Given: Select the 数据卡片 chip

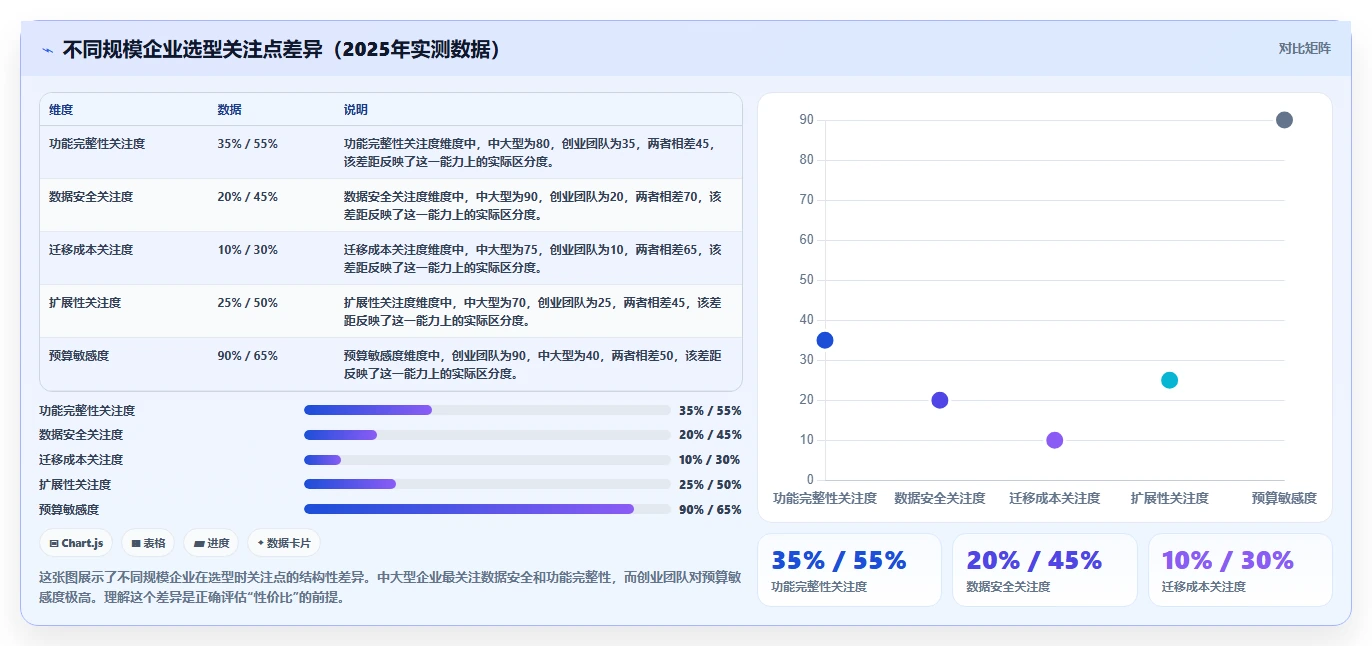Looking at the screenshot, I should tap(284, 543).
